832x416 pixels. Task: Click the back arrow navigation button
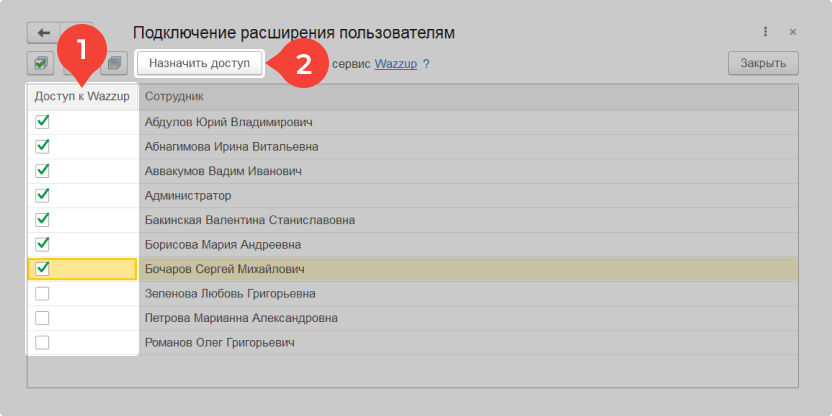coord(43,33)
